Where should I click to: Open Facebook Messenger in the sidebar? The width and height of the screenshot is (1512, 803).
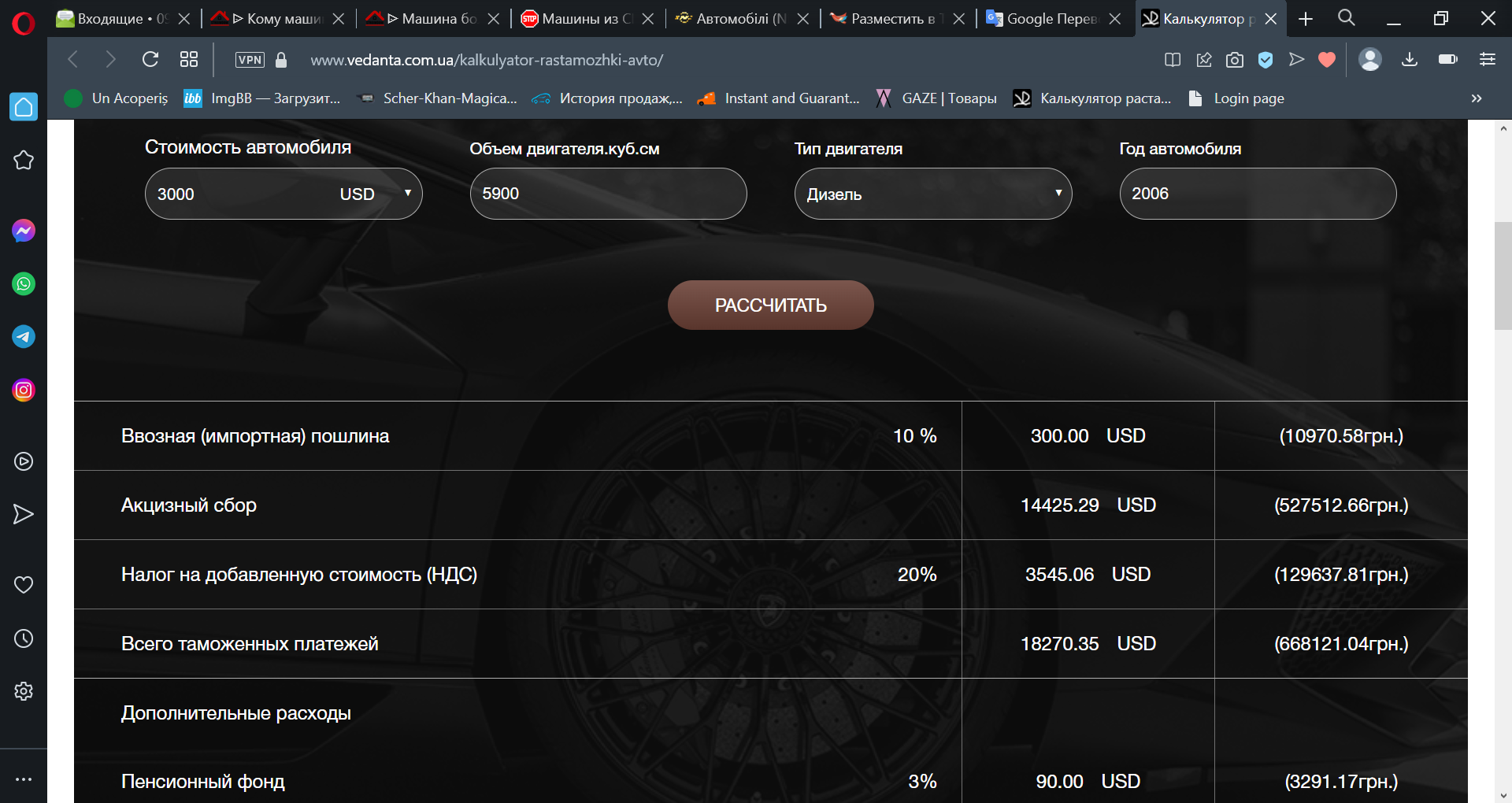(24, 231)
